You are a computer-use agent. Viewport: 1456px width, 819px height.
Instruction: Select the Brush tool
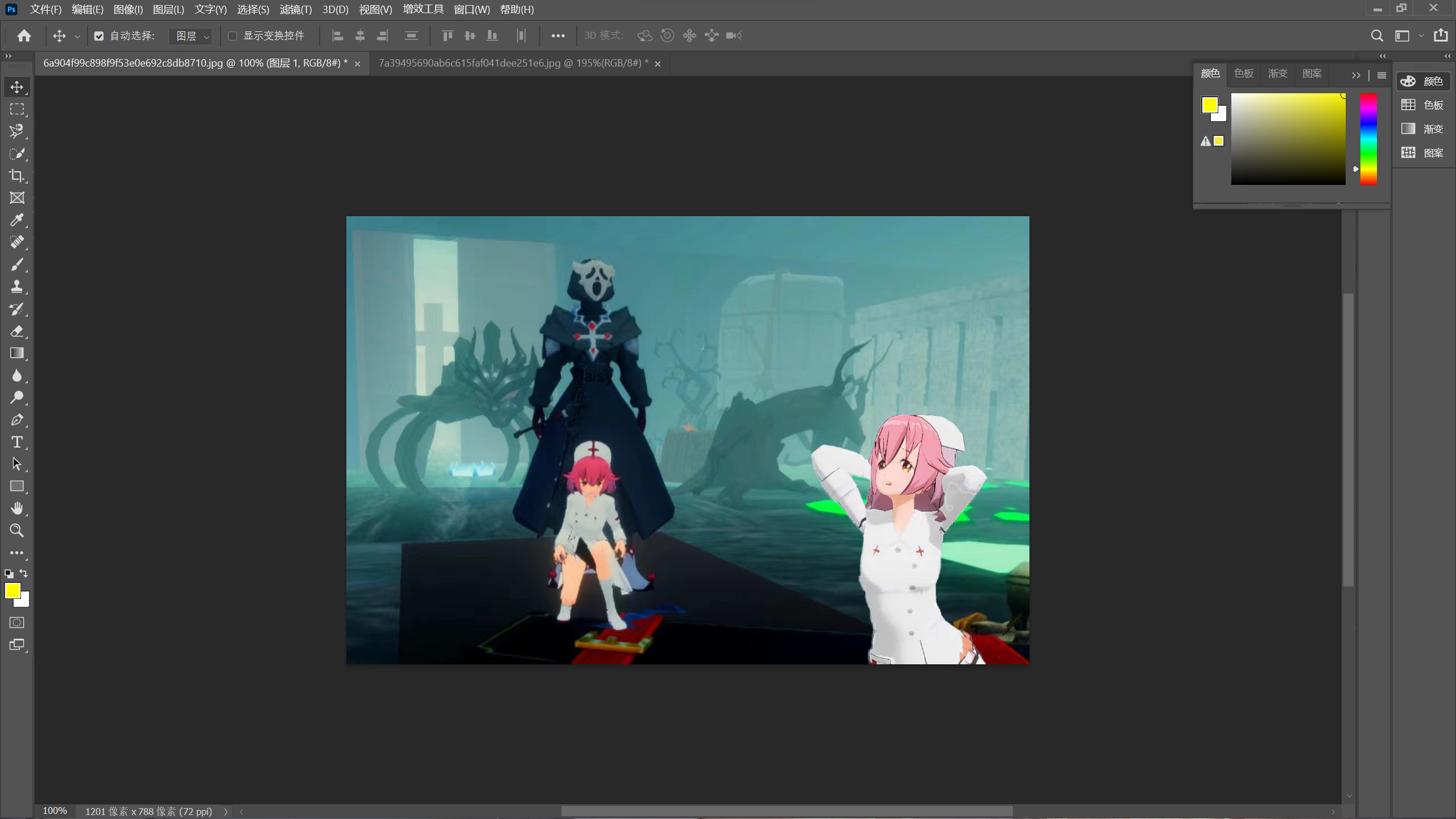pos(17,264)
